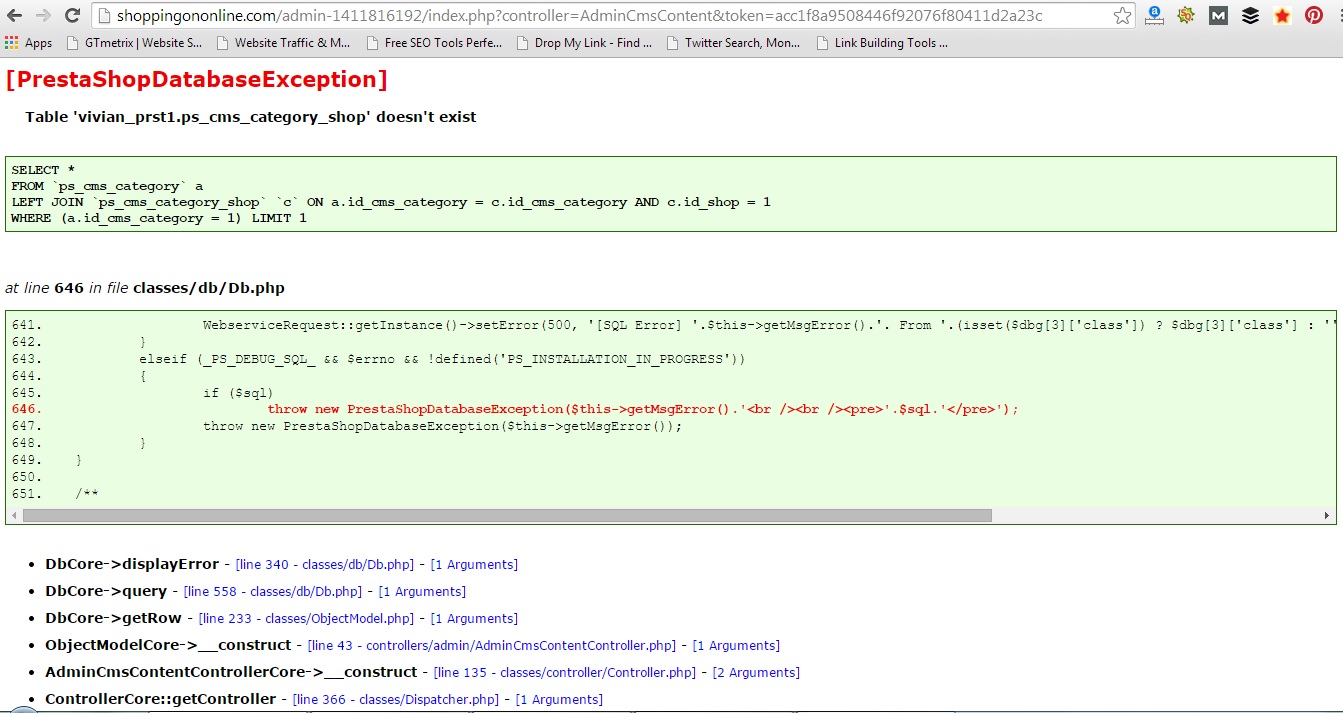Click the code box scroll-right arrow
Screen dimensions: 1343x713
coord(1327,516)
